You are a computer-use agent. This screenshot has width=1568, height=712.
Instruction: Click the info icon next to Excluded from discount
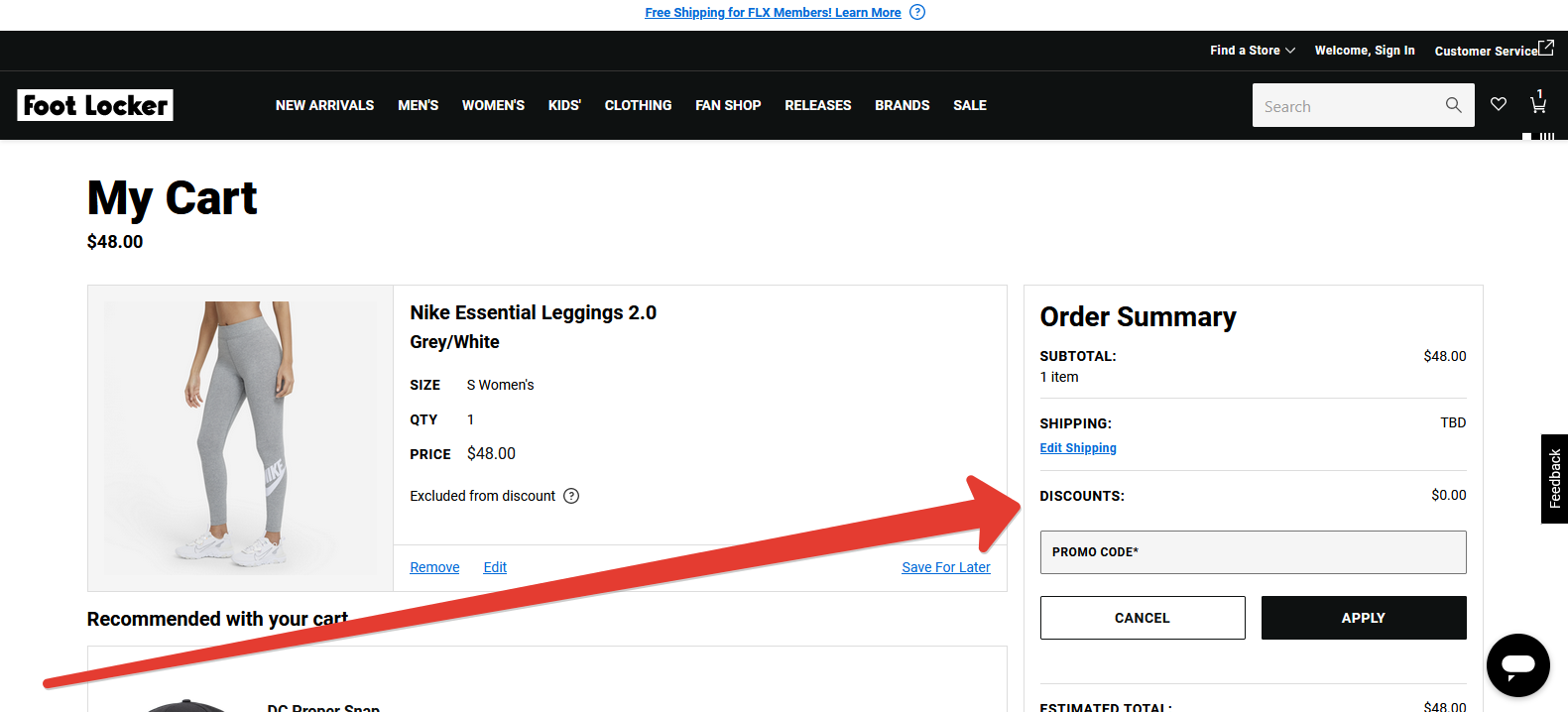pyautogui.click(x=571, y=496)
